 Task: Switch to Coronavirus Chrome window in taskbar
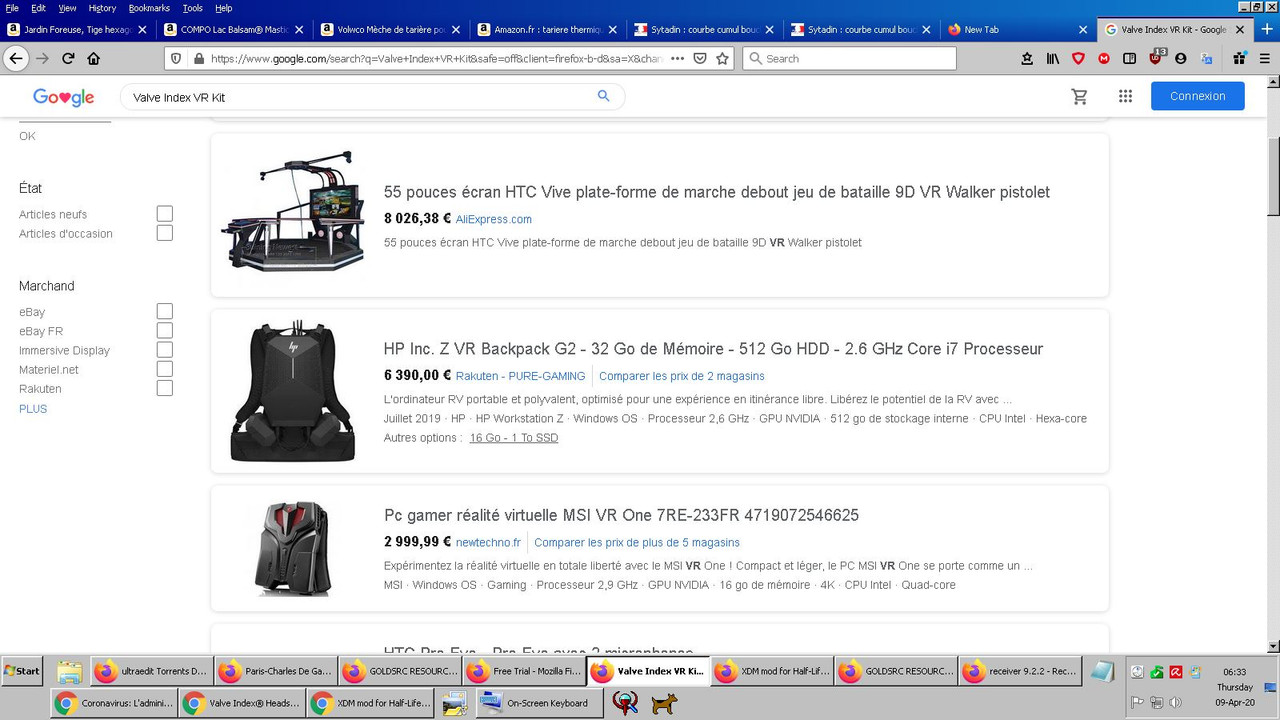point(115,703)
